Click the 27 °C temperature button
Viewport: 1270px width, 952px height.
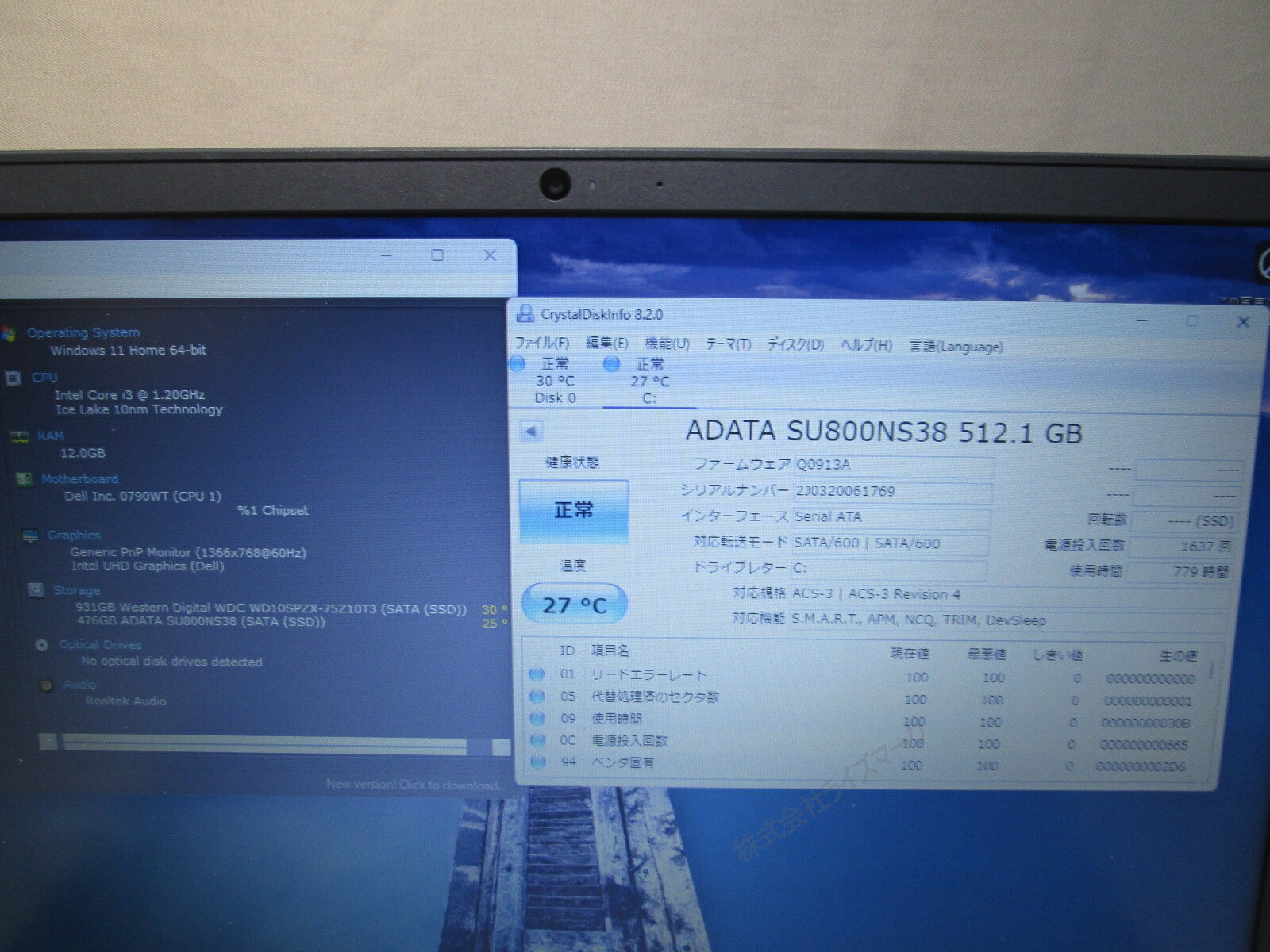coord(575,605)
